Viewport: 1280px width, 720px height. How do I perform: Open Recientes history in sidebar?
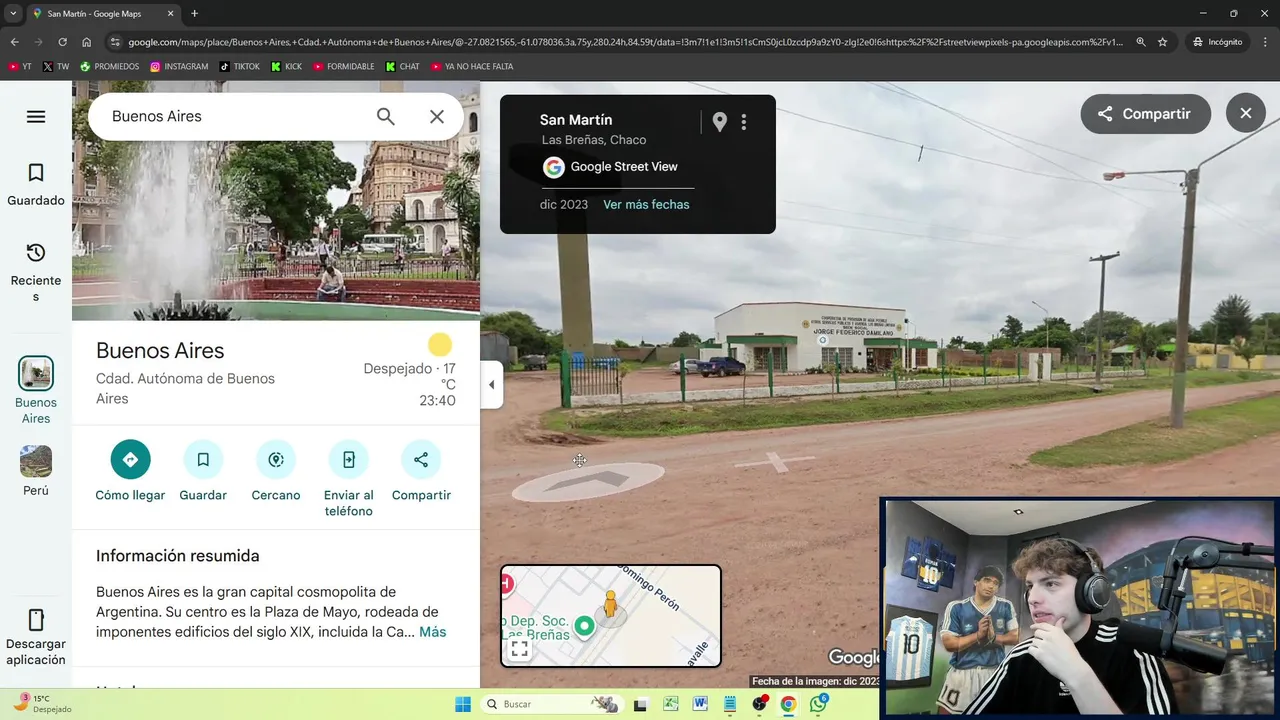pyautogui.click(x=36, y=272)
